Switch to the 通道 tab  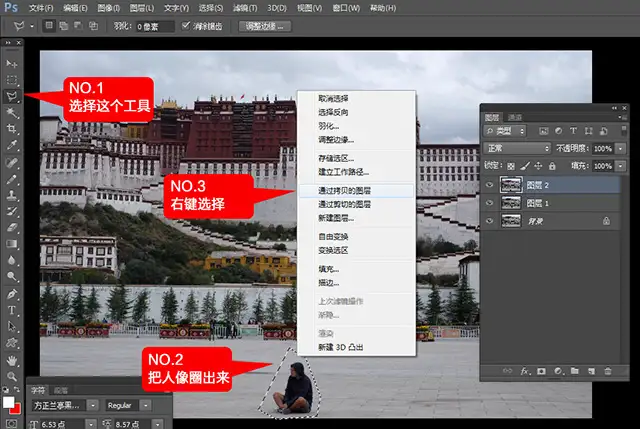[x=515, y=118]
